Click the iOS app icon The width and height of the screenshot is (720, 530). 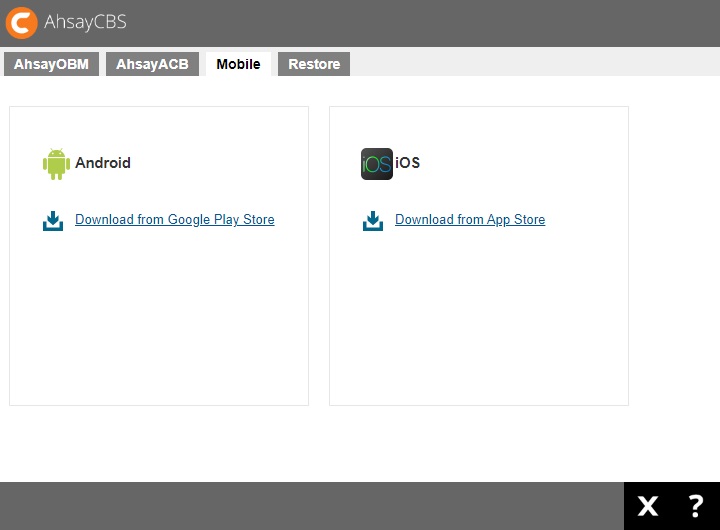click(x=376, y=164)
